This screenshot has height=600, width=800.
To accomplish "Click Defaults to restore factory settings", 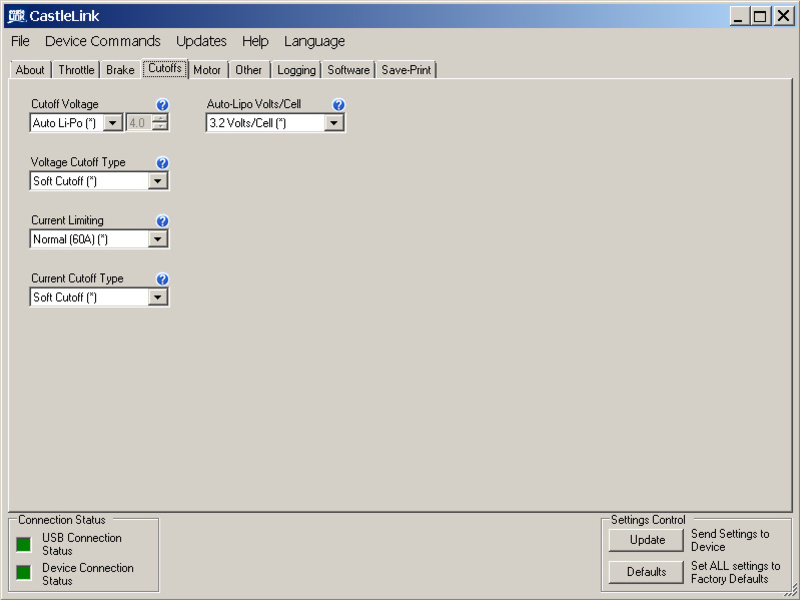I will tap(646, 572).
